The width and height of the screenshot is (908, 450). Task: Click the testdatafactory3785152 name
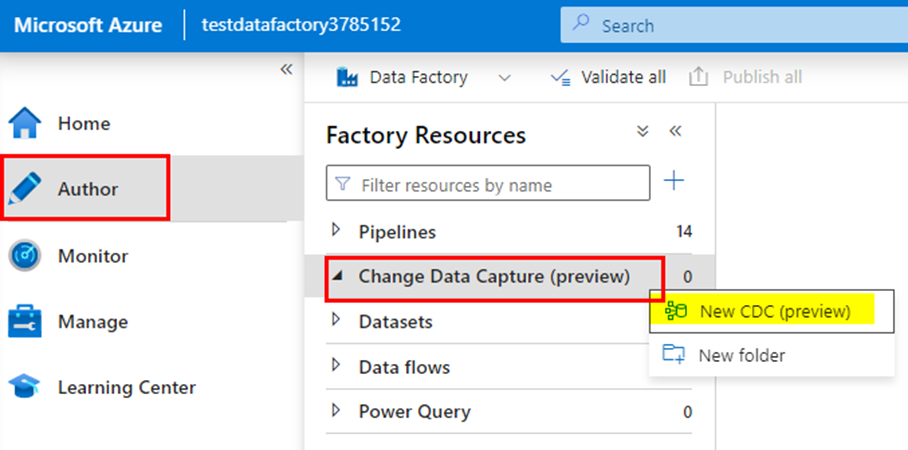pos(301,25)
